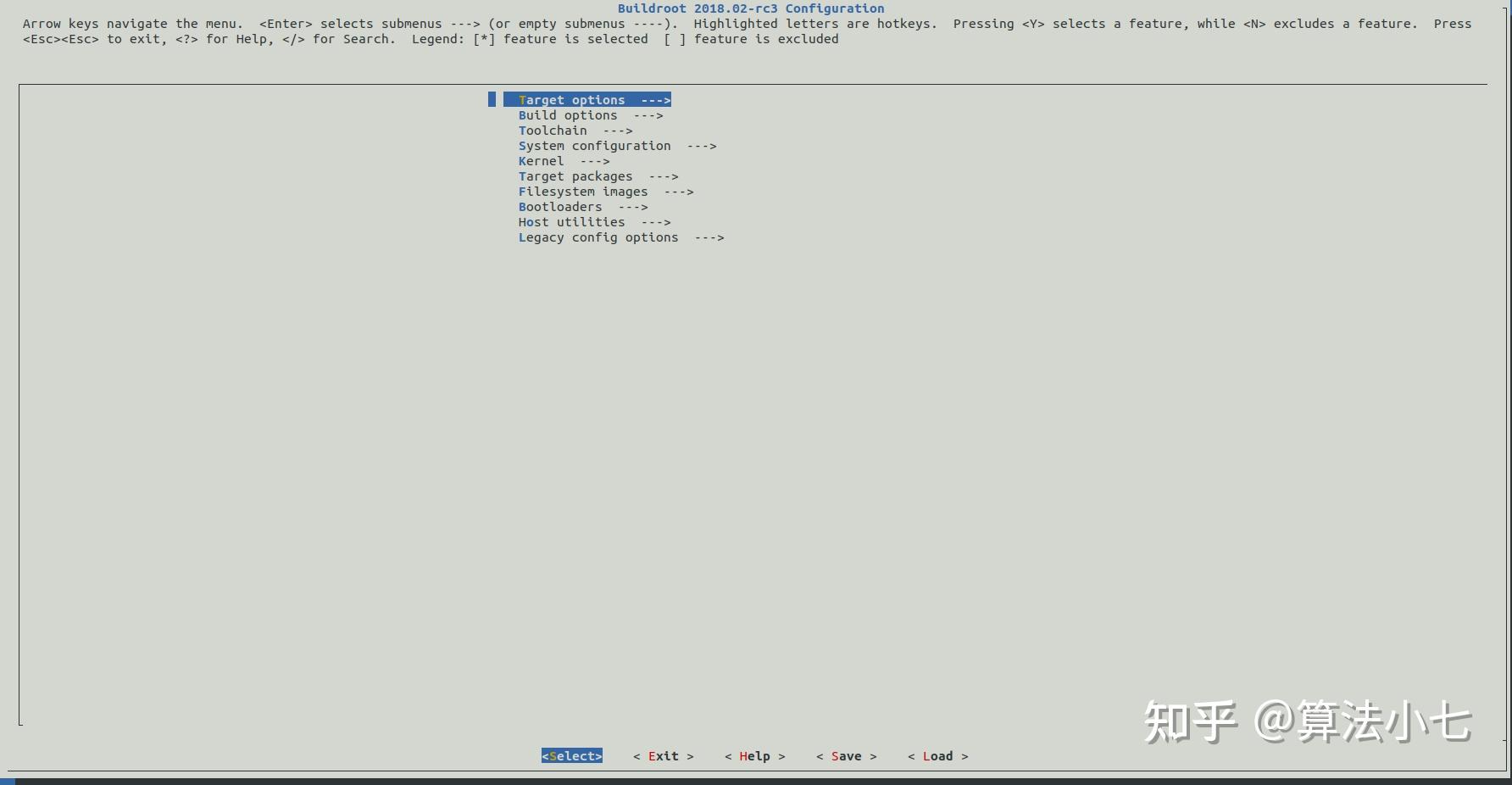Open the Help screen
Screen dimensions: 1512x785
(x=753, y=755)
